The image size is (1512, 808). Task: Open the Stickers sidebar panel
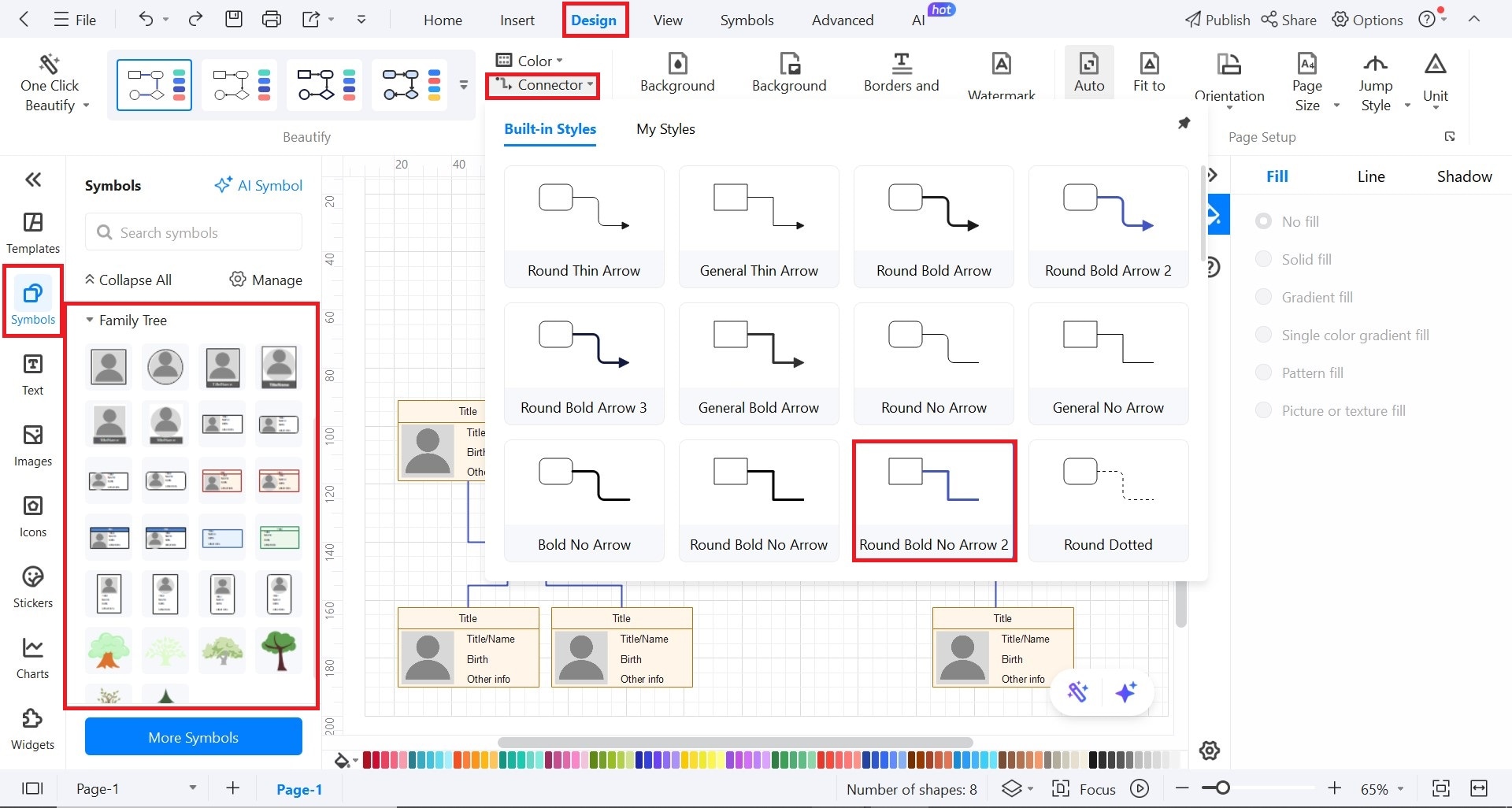(33, 587)
